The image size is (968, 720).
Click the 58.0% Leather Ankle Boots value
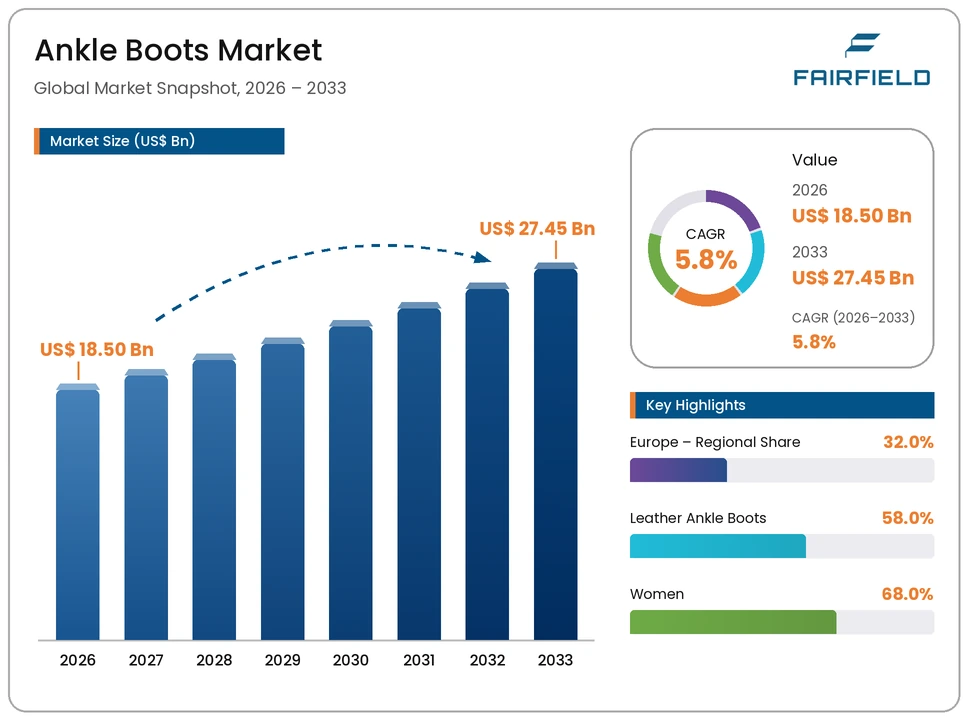(908, 518)
